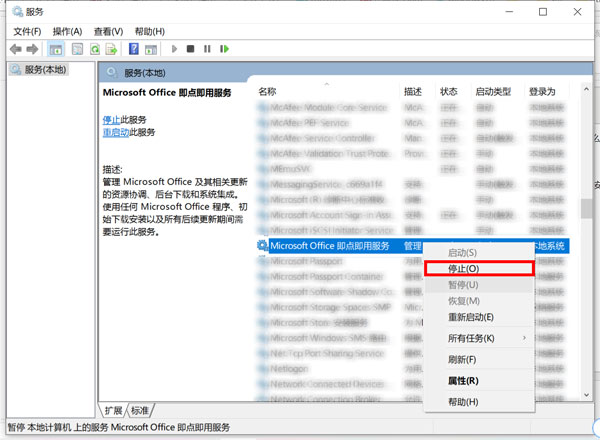Go back with the toolbar back arrow
Image resolution: width=600 pixels, height=440 pixels.
point(16,49)
